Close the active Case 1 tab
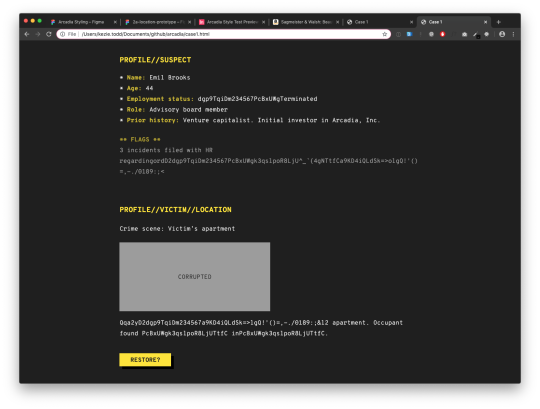Viewport: 540px width, 409px height. tap(485, 22)
